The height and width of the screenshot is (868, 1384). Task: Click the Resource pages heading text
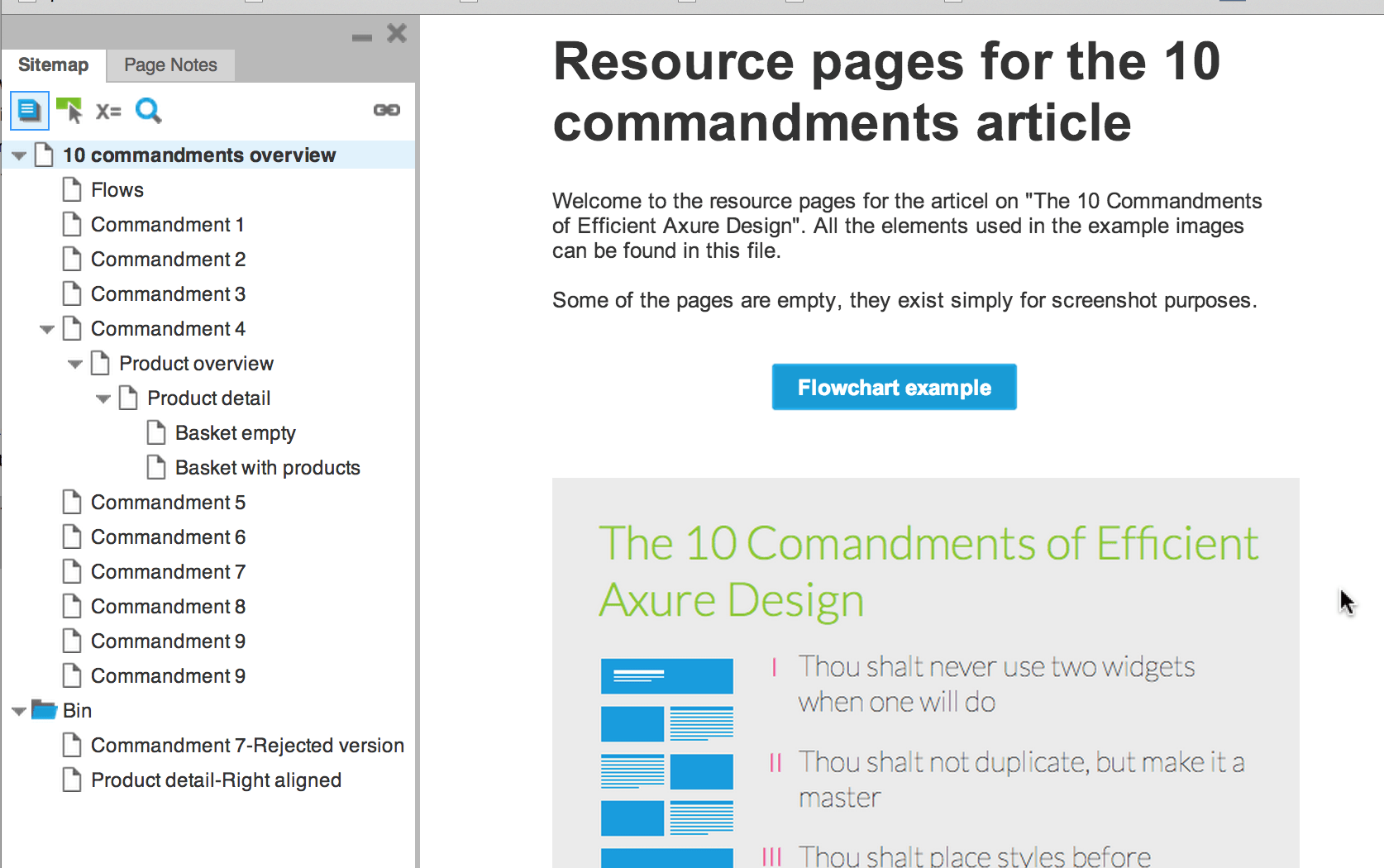886,92
